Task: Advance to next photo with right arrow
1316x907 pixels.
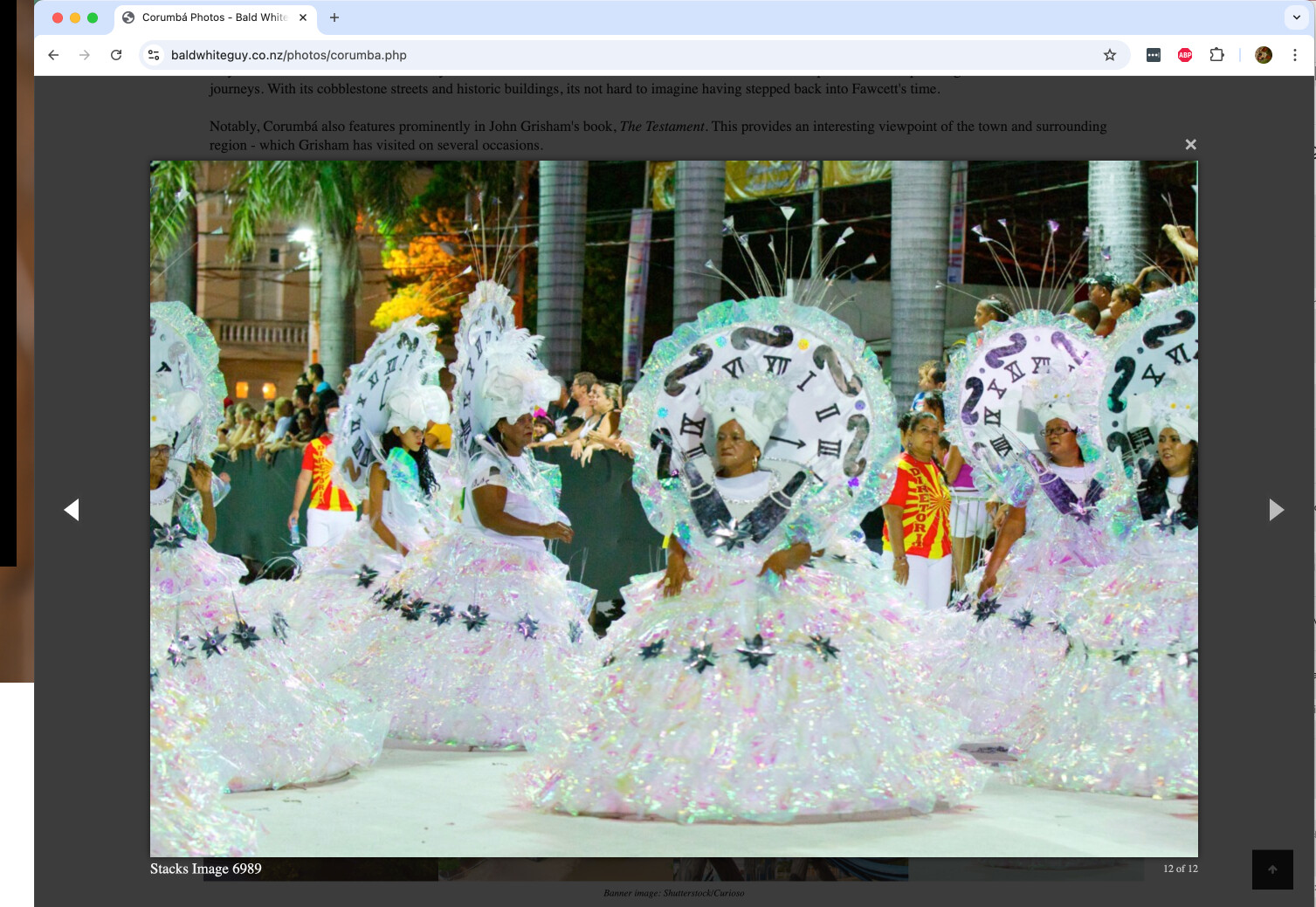Action: (1276, 510)
